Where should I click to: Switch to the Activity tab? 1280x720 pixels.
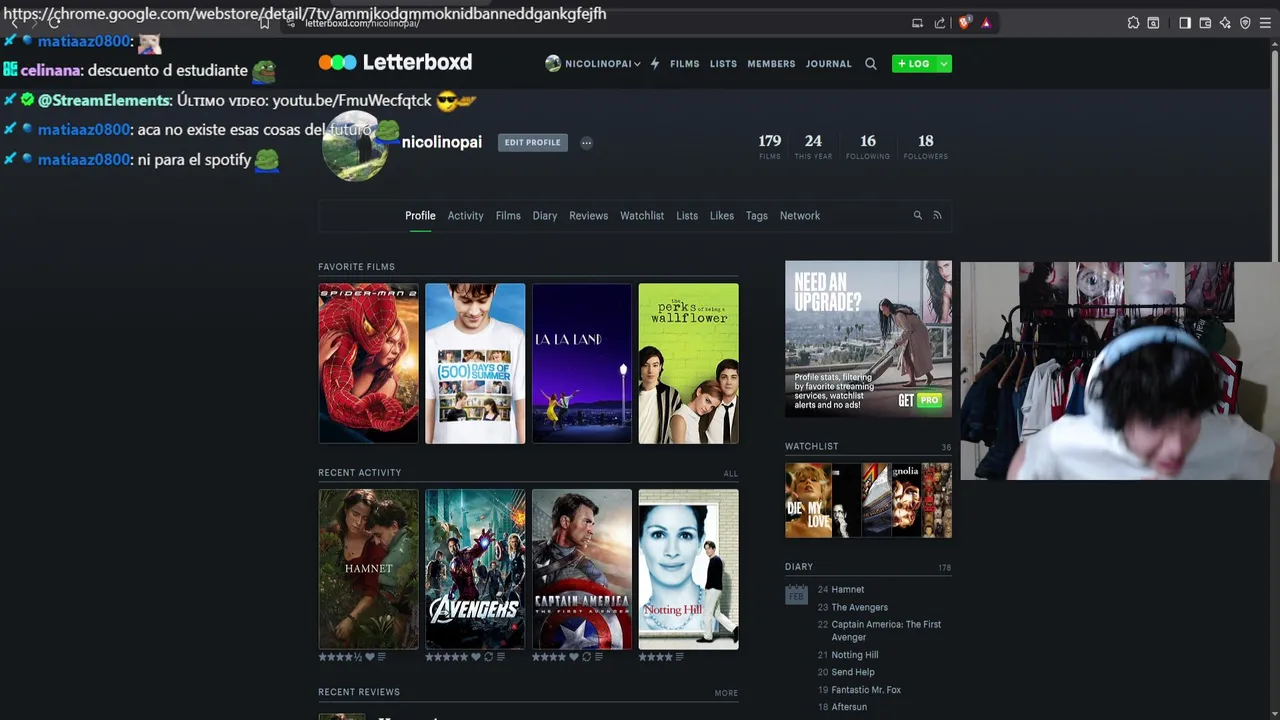[x=465, y=215]
